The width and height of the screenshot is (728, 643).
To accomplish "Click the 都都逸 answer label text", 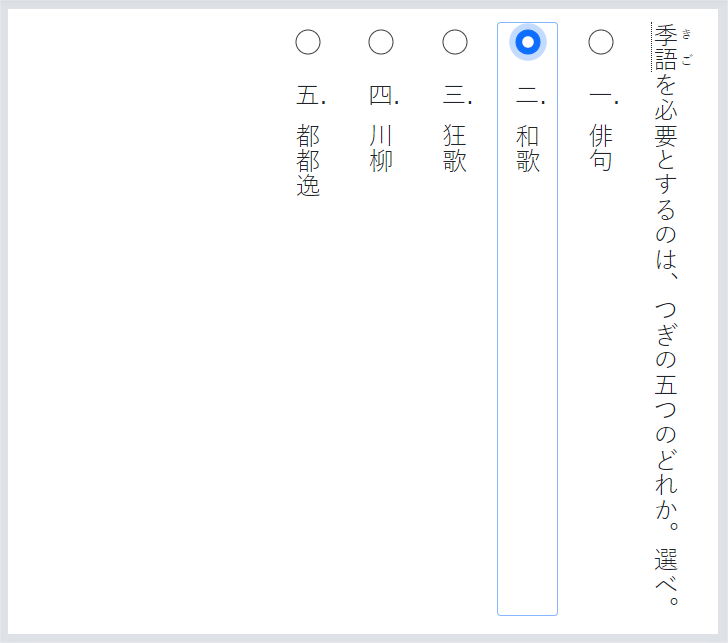I will point(308,160).
